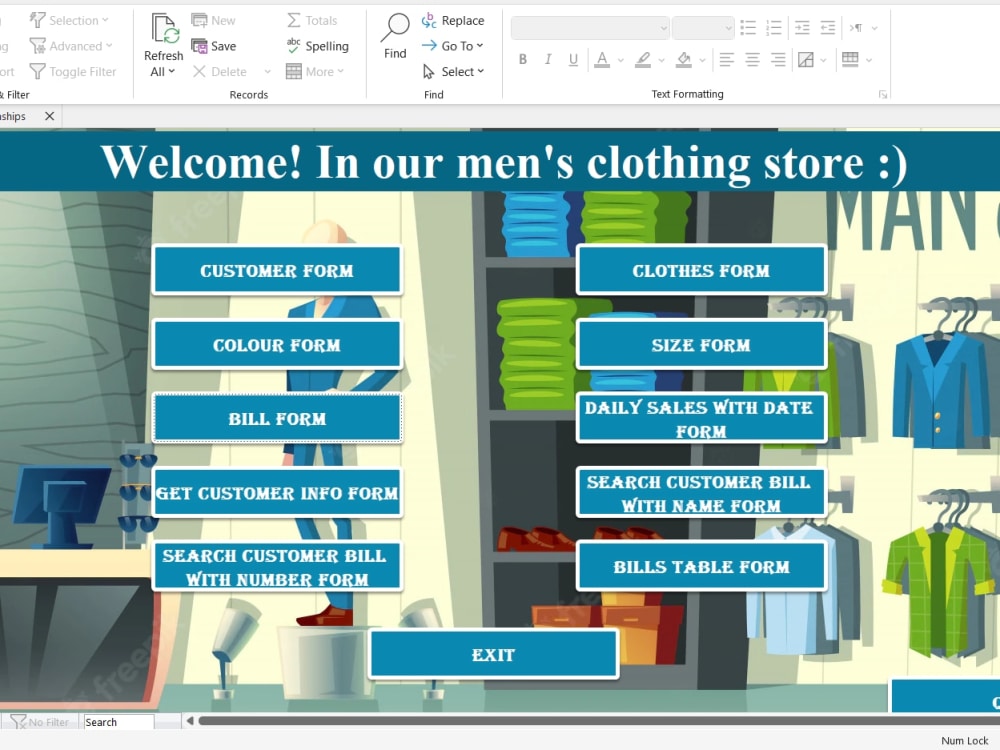Click the horizontal scrollbar left arrow
The image size is (1000, 750).
(190, 721)
